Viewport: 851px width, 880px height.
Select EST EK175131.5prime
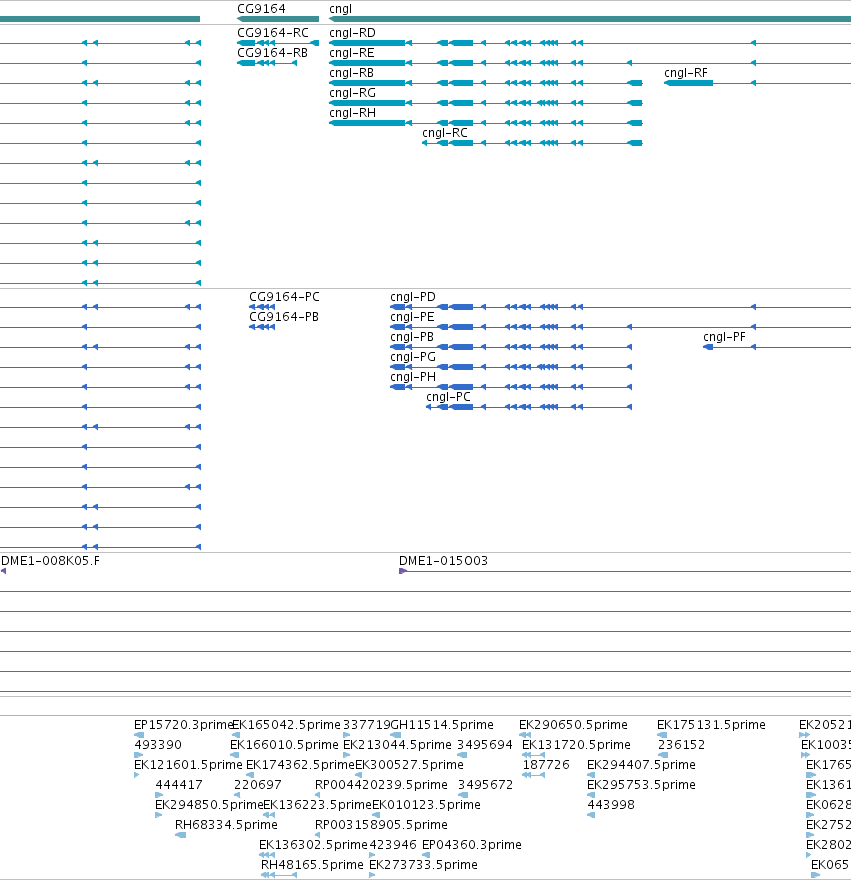click(x=711, y=725)
